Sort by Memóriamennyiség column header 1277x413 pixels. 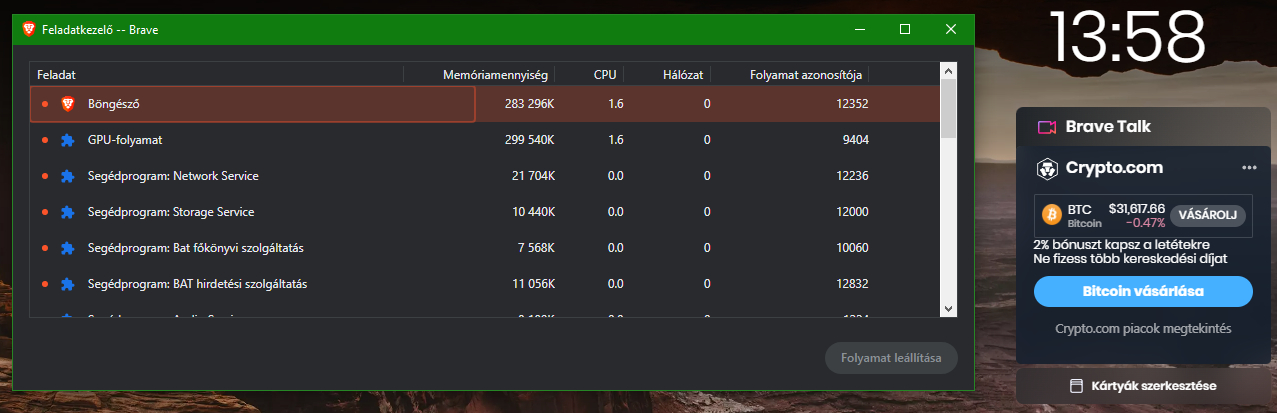pyautogui.click(x=496, y=74)
